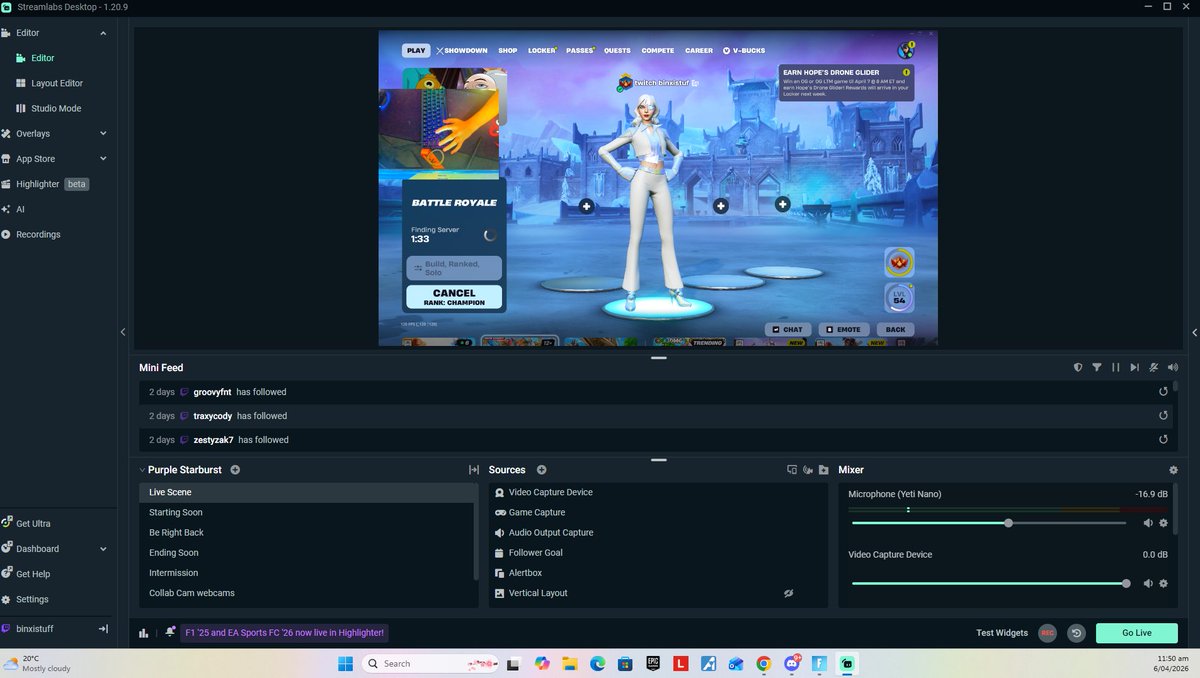
Task: Collapse the left sidebar with the chevron
Action: (123, 332)
